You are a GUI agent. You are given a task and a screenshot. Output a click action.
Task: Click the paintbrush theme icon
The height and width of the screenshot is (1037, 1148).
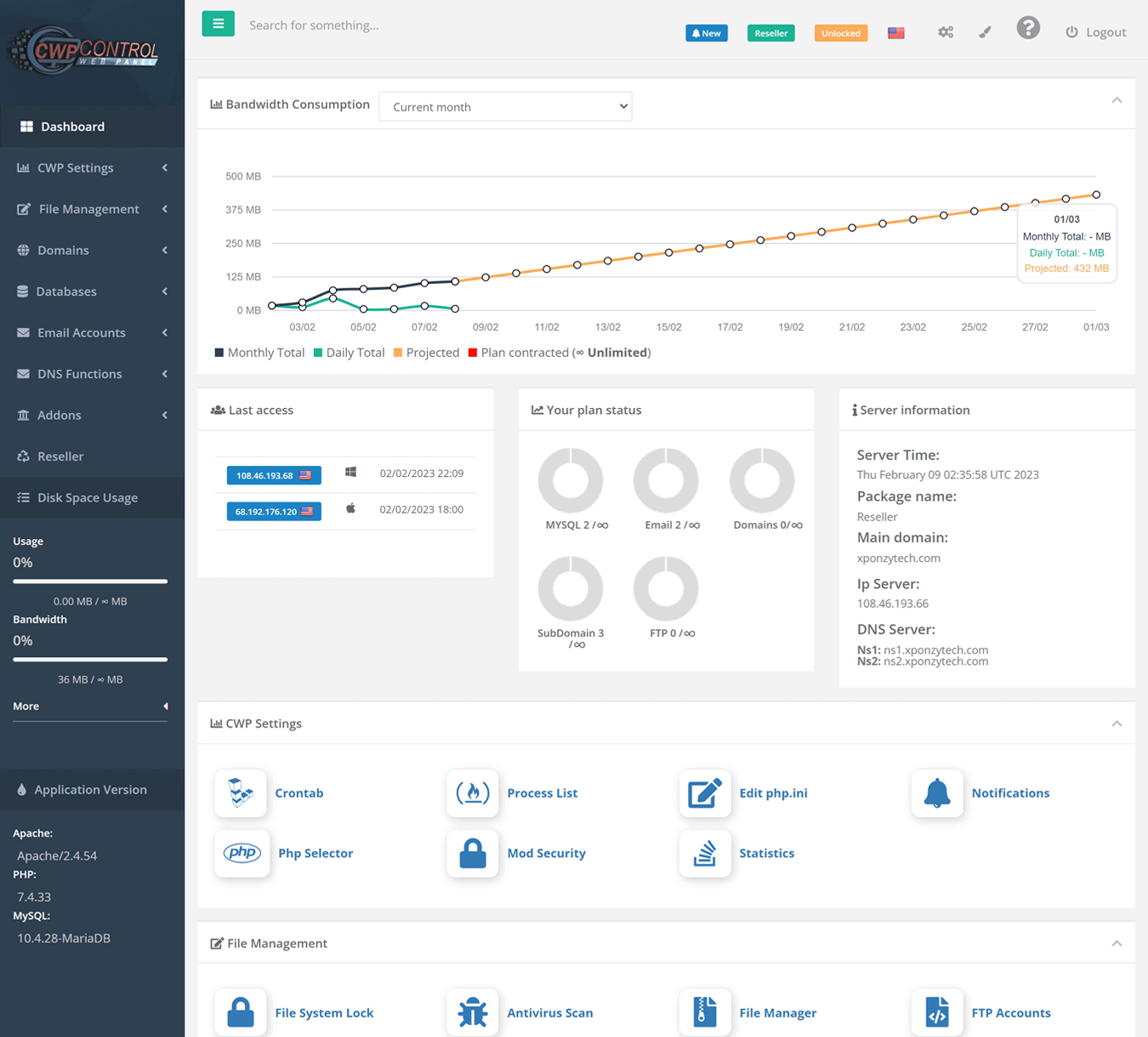coord(985,32)
